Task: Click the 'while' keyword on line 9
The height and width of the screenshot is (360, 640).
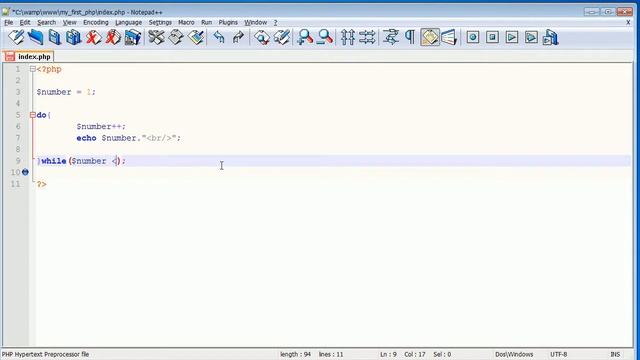Action: coord(54,161)
